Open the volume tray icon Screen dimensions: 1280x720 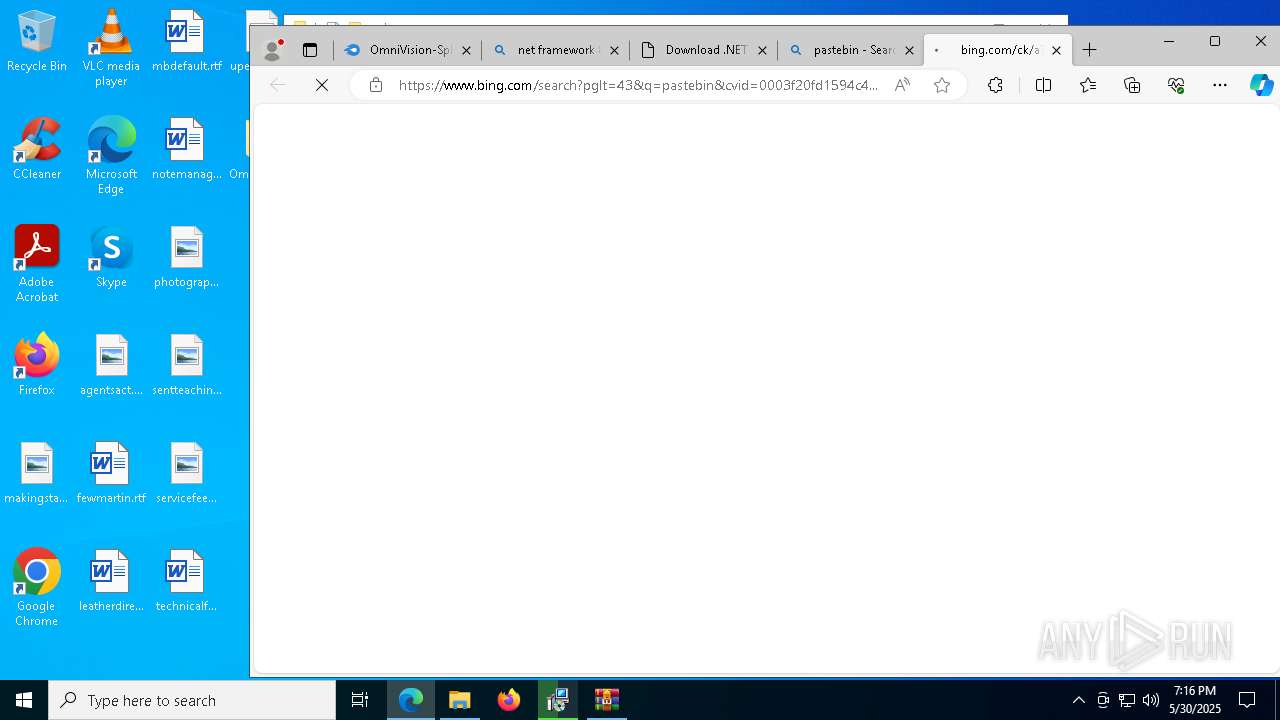click(x=1151, y=700)
